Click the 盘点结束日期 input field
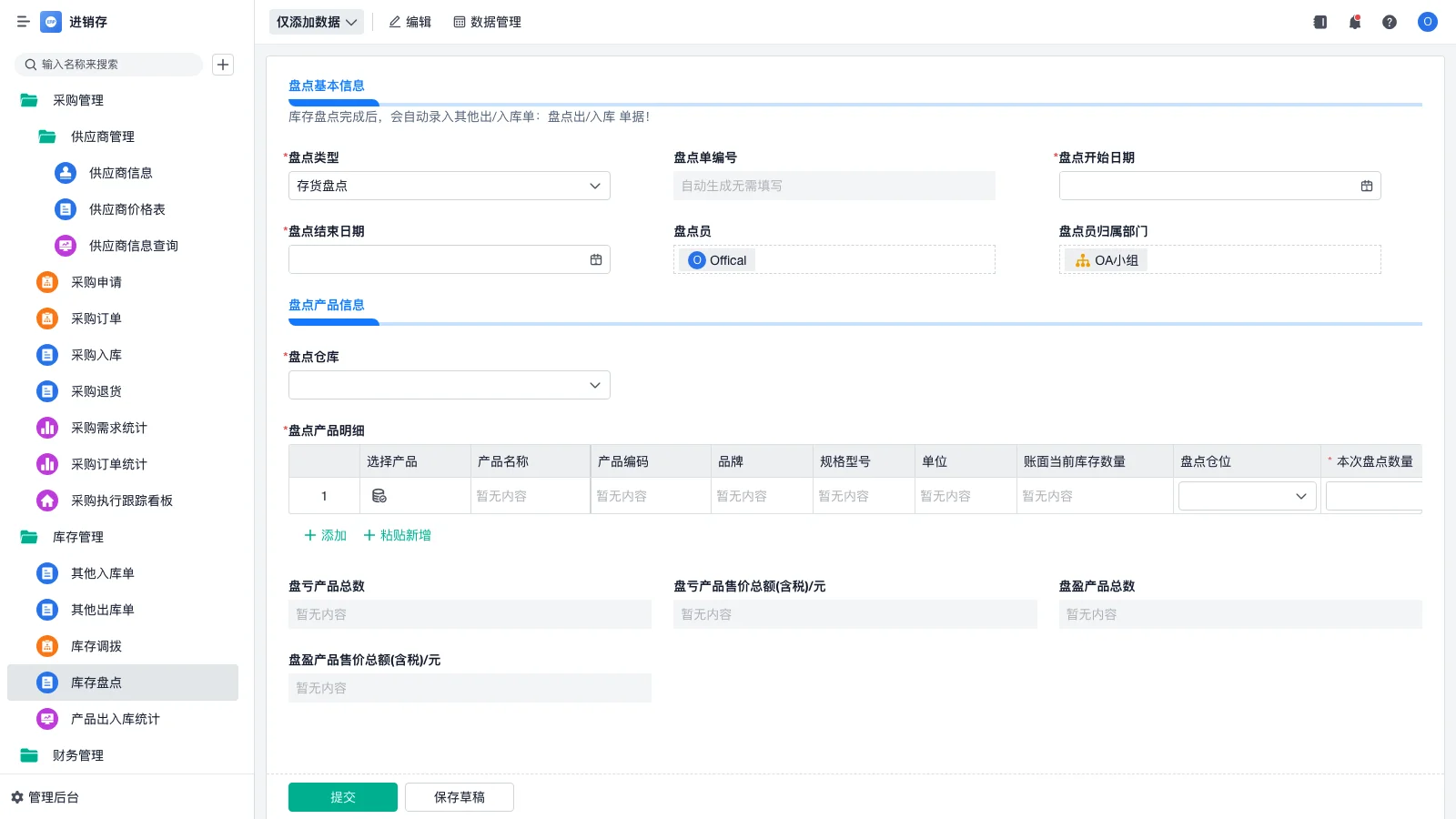The width and height of the screenshot is (1456, 819). (450, 259)
